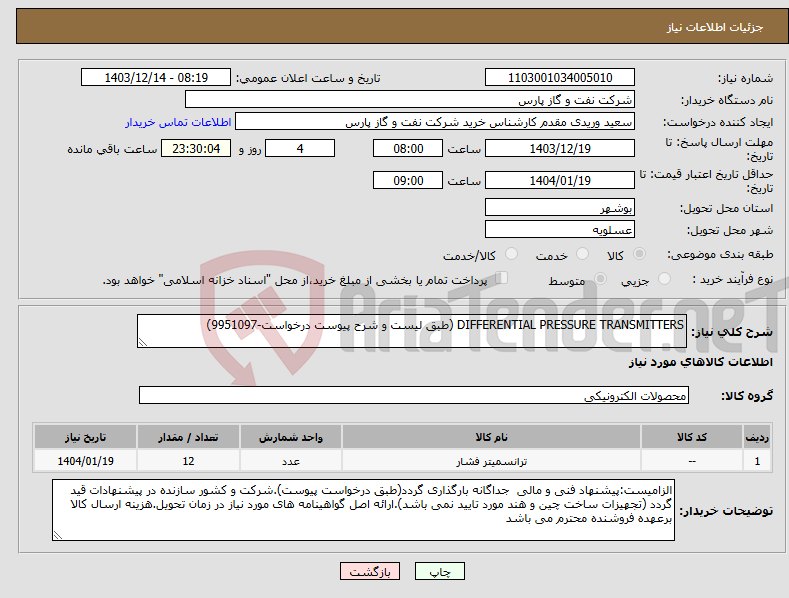Screen dimensions: 789x598
Task: Click the price validity date 1404/01/19 field
Action: (x=560, y=180)
